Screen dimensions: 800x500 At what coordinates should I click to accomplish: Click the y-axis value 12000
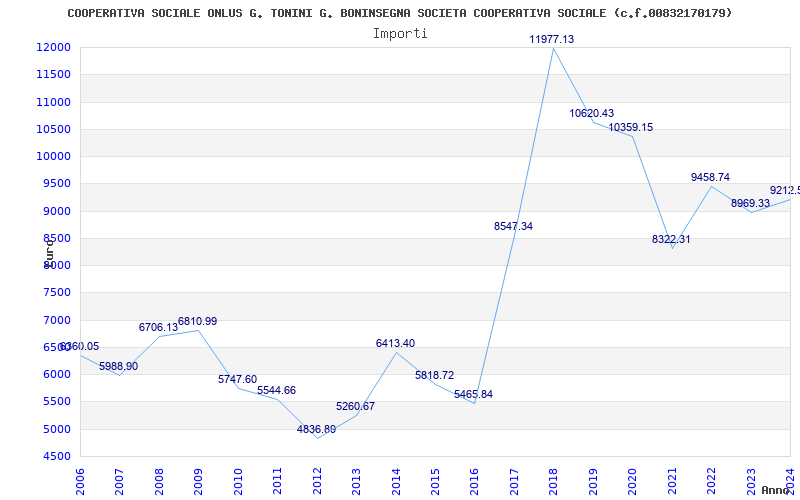coord(53,47)
